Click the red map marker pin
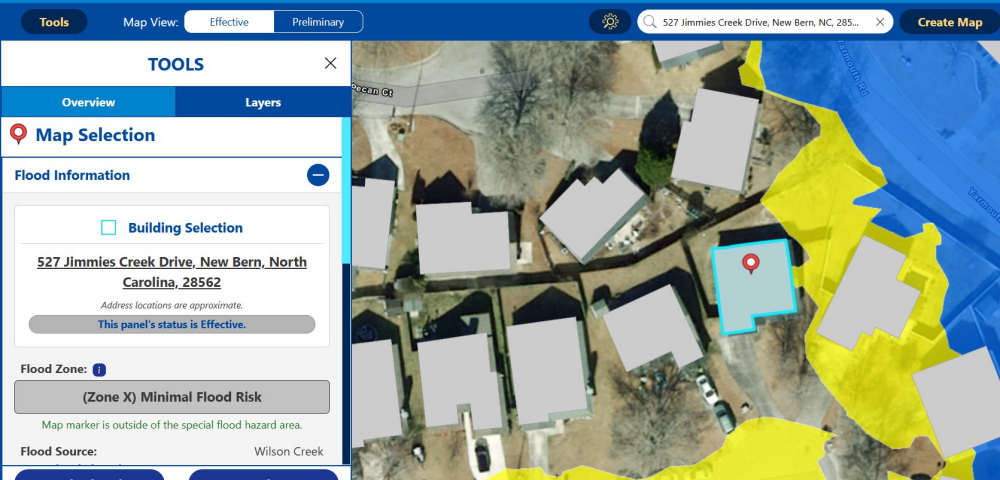 751,264
